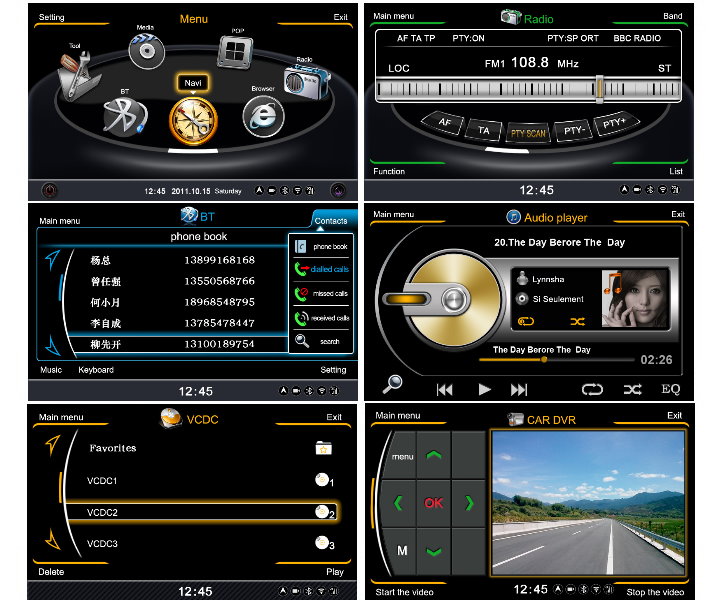Click the red OK button in CAR DVR

tap(433, 503)
